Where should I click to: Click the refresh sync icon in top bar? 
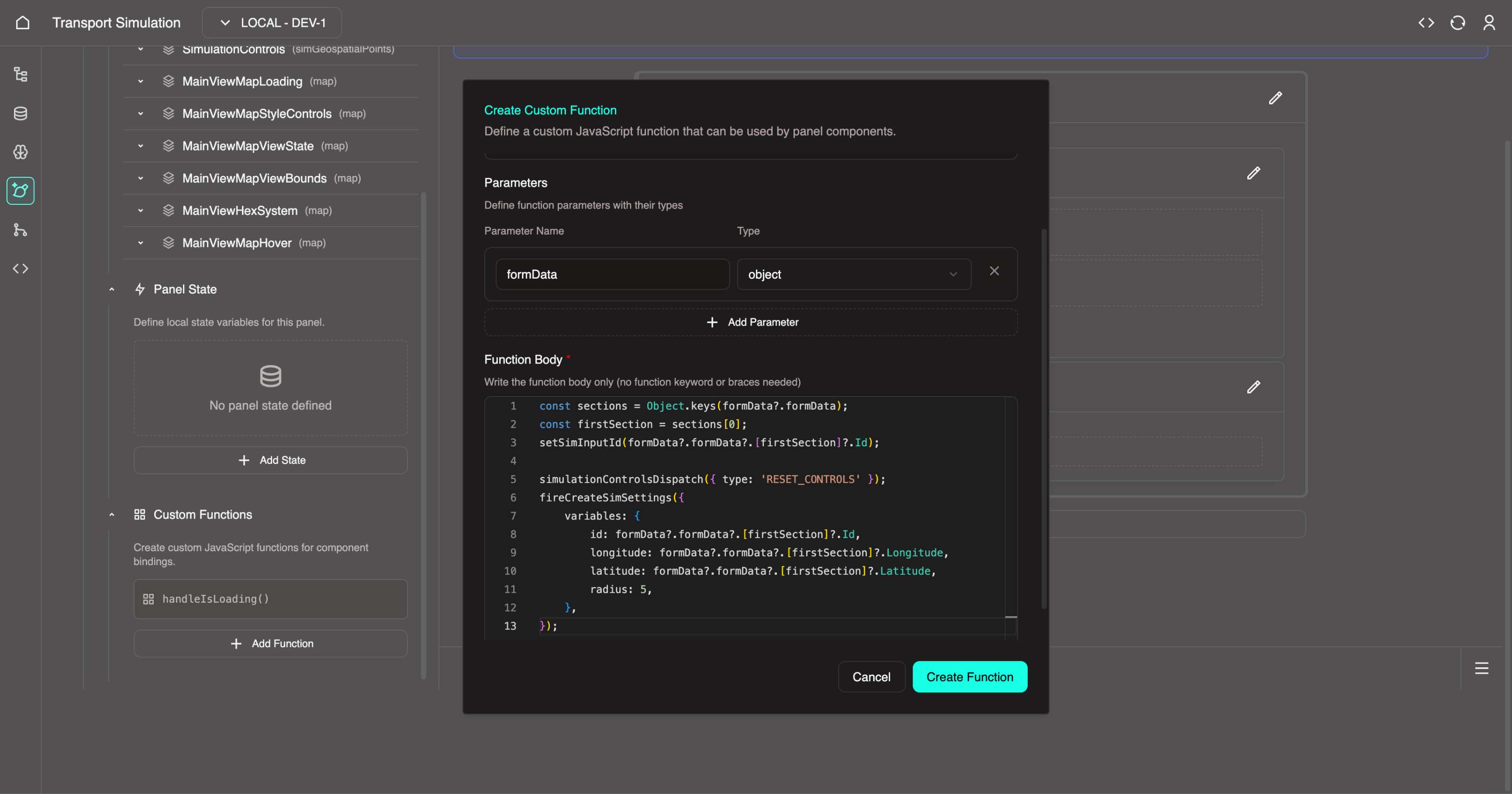coord(1458,22)
